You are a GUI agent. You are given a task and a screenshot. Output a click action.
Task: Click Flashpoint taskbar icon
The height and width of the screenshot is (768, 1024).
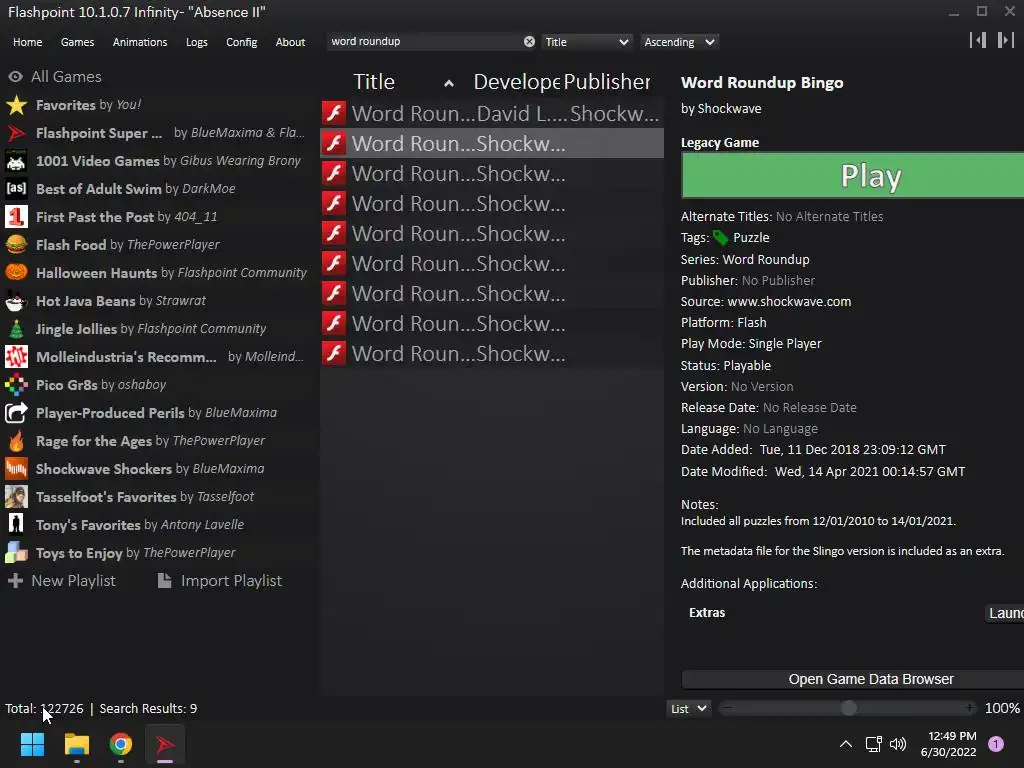pos(165,744)
